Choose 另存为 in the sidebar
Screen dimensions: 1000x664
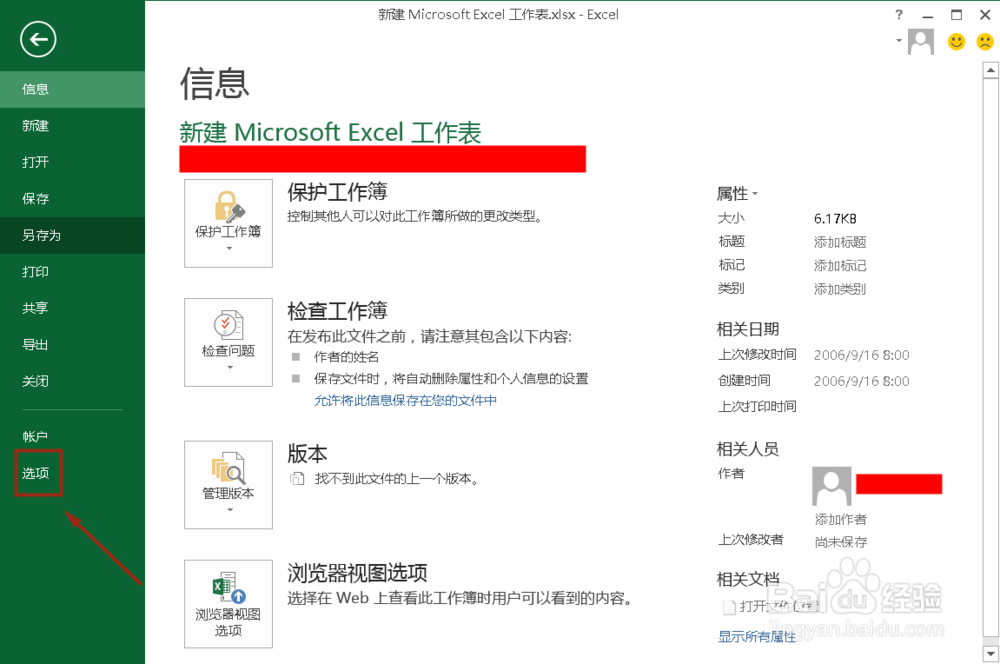point(73,235)
